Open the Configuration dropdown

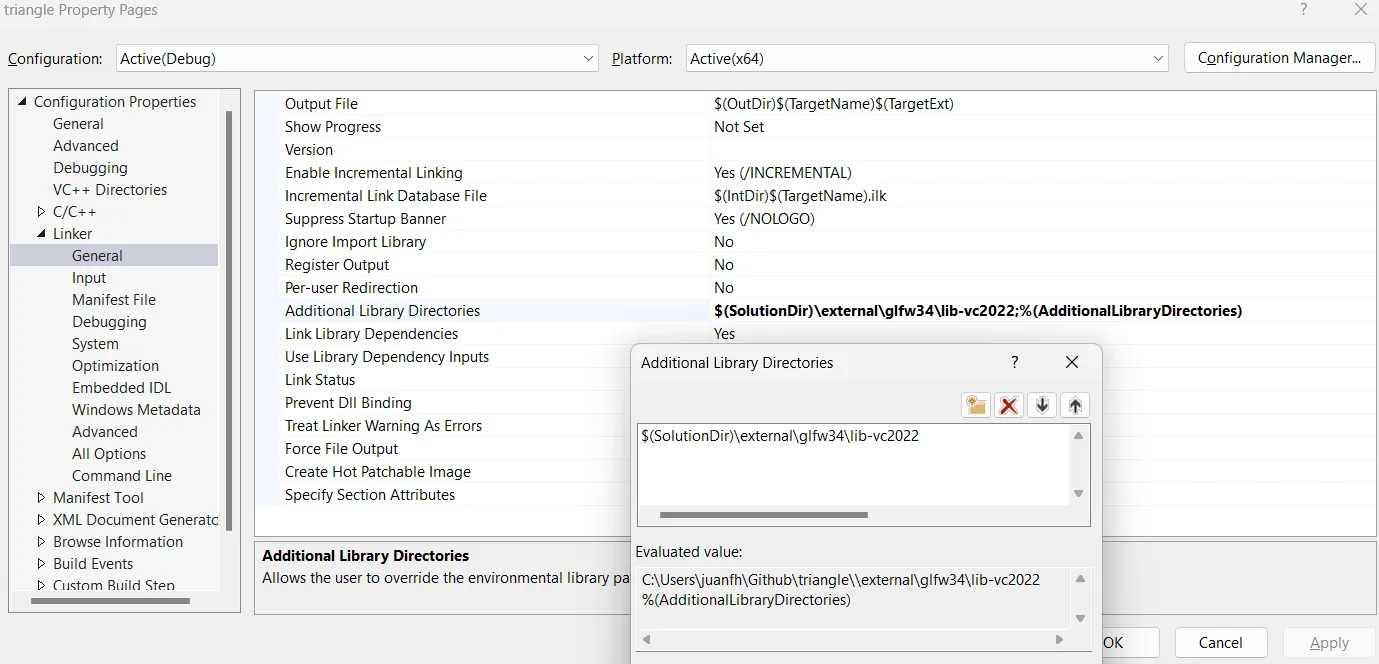point(588,58)
